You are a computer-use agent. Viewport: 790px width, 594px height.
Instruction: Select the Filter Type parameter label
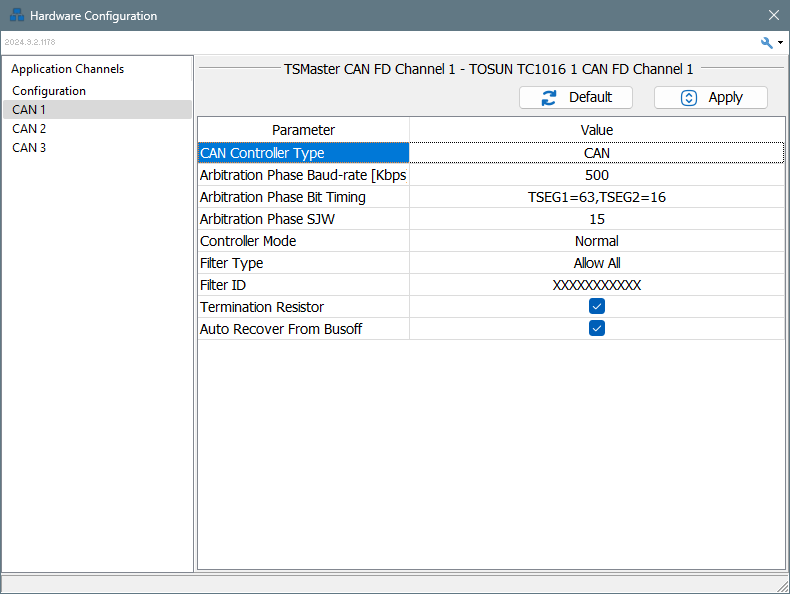pos(303,263)
